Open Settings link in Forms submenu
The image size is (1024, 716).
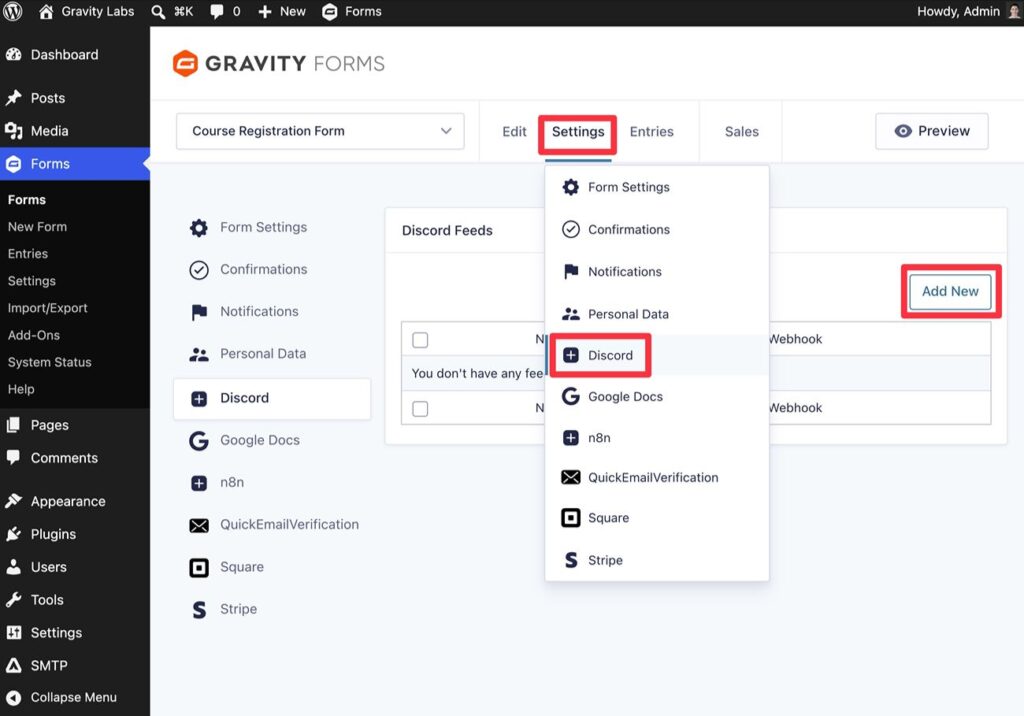(x=31, y=281)
